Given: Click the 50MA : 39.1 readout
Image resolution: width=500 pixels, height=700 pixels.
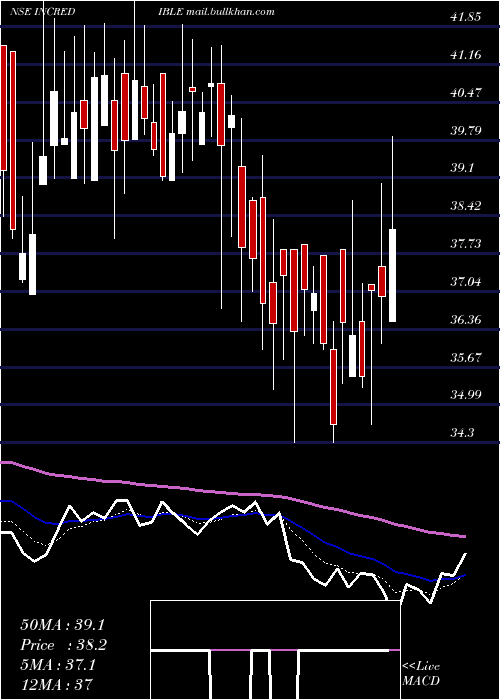Looking at the screenshot, I should click(x=63, y=625).
